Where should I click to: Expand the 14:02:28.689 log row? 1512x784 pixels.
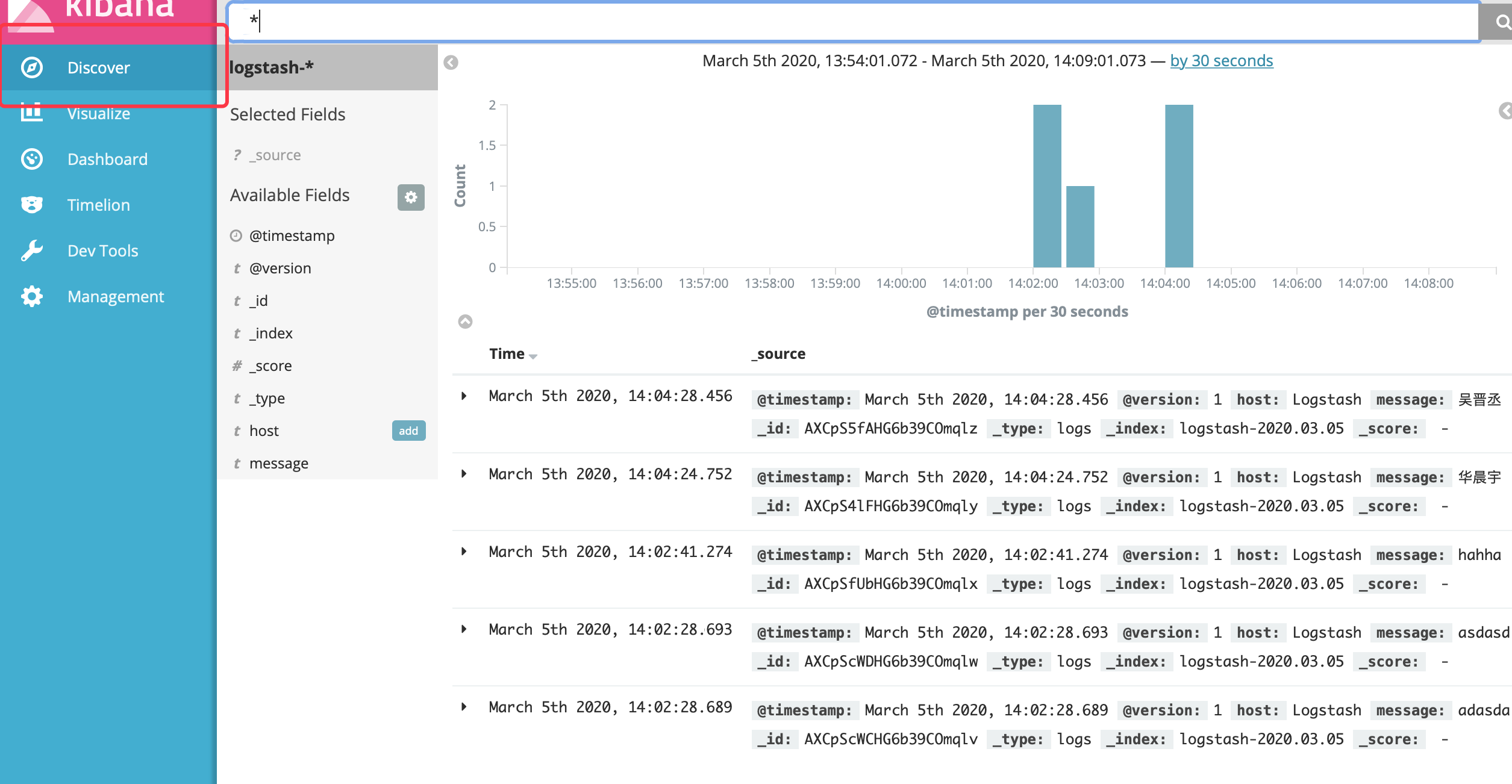tap(464, 707)
